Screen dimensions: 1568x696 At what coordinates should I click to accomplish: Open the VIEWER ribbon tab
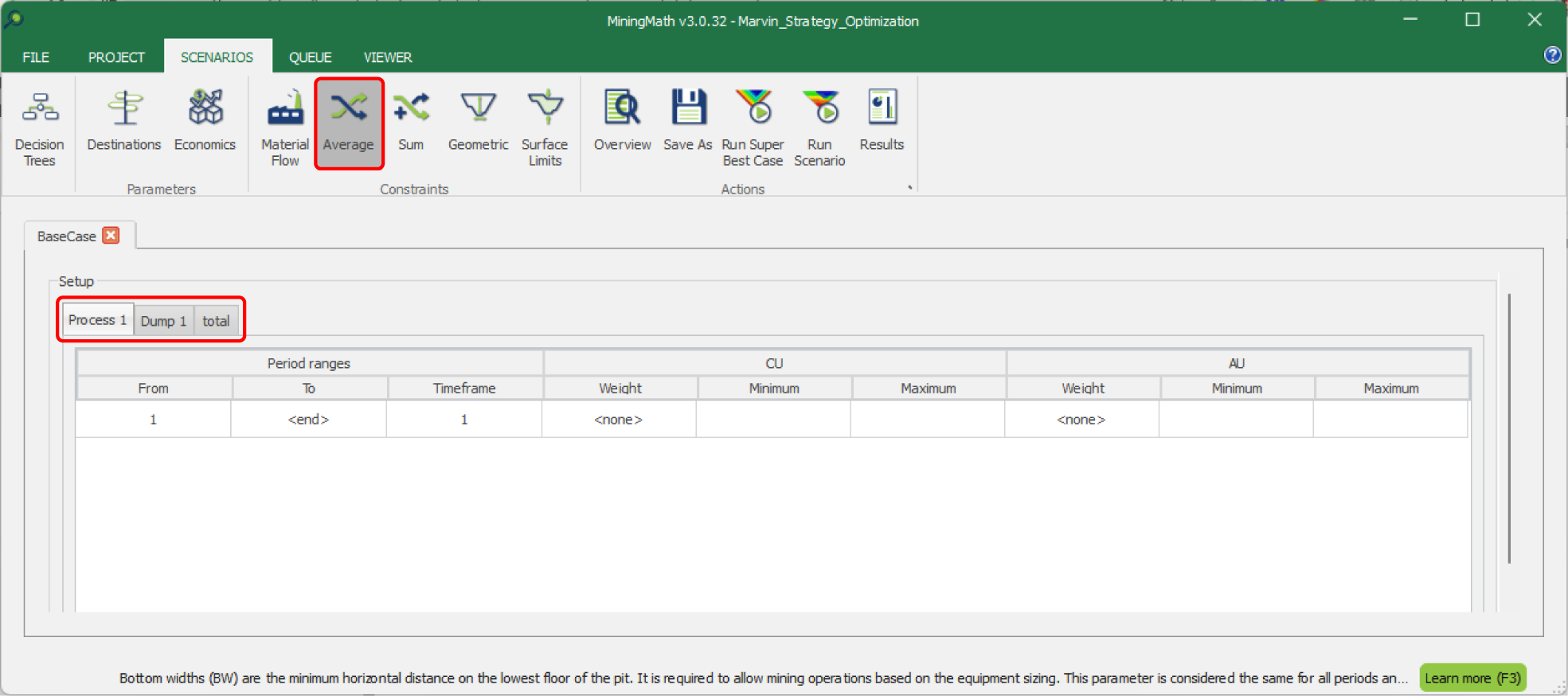pyautogui.click(x=388, y=57)
